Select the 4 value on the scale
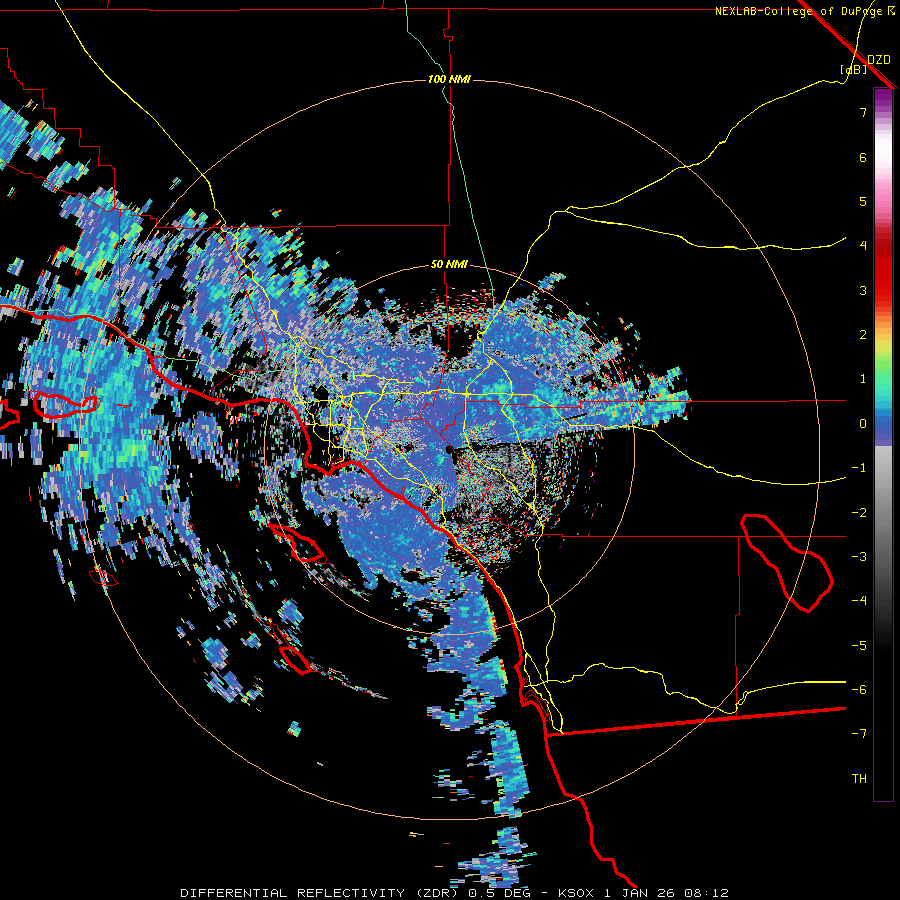Image resolution: width=900 pixels, height=900 pixels. [x=863, y=246]
